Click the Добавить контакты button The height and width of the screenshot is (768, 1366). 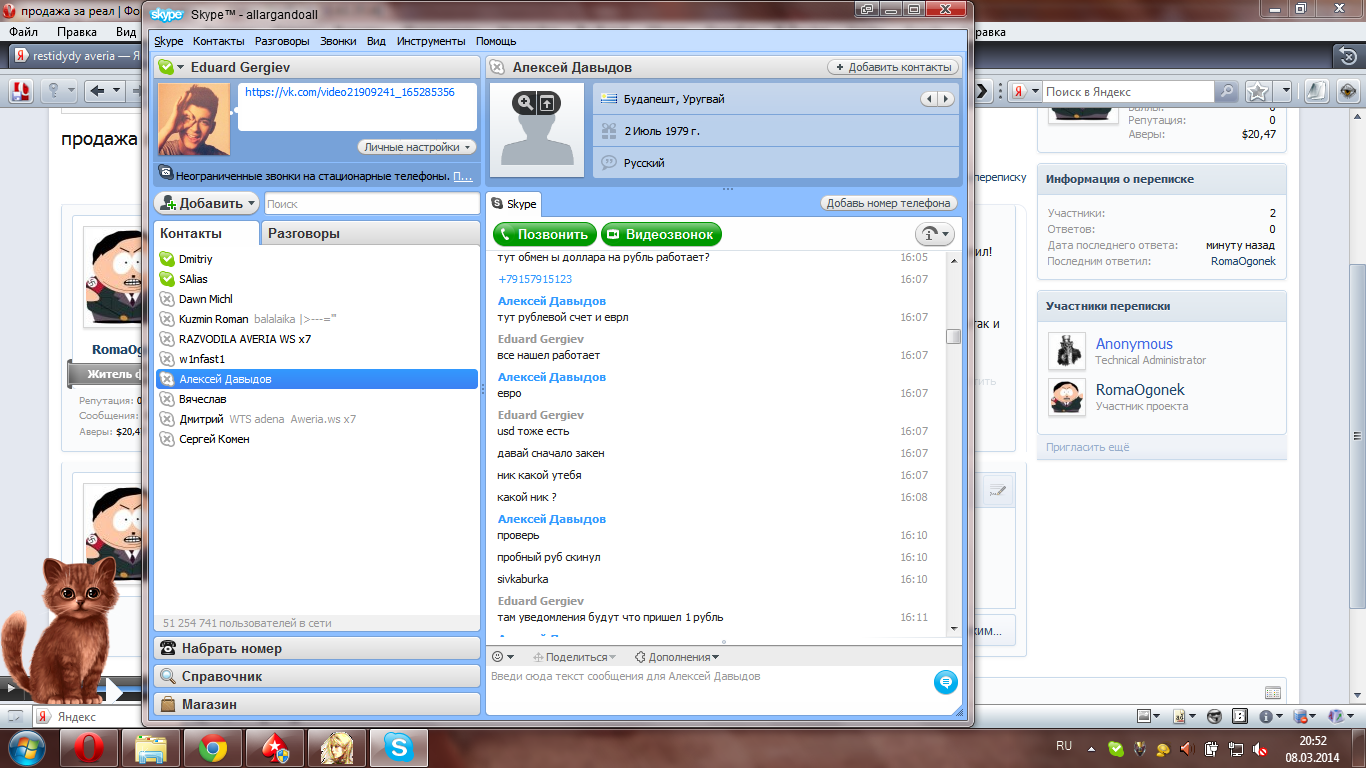pos(893,67)
